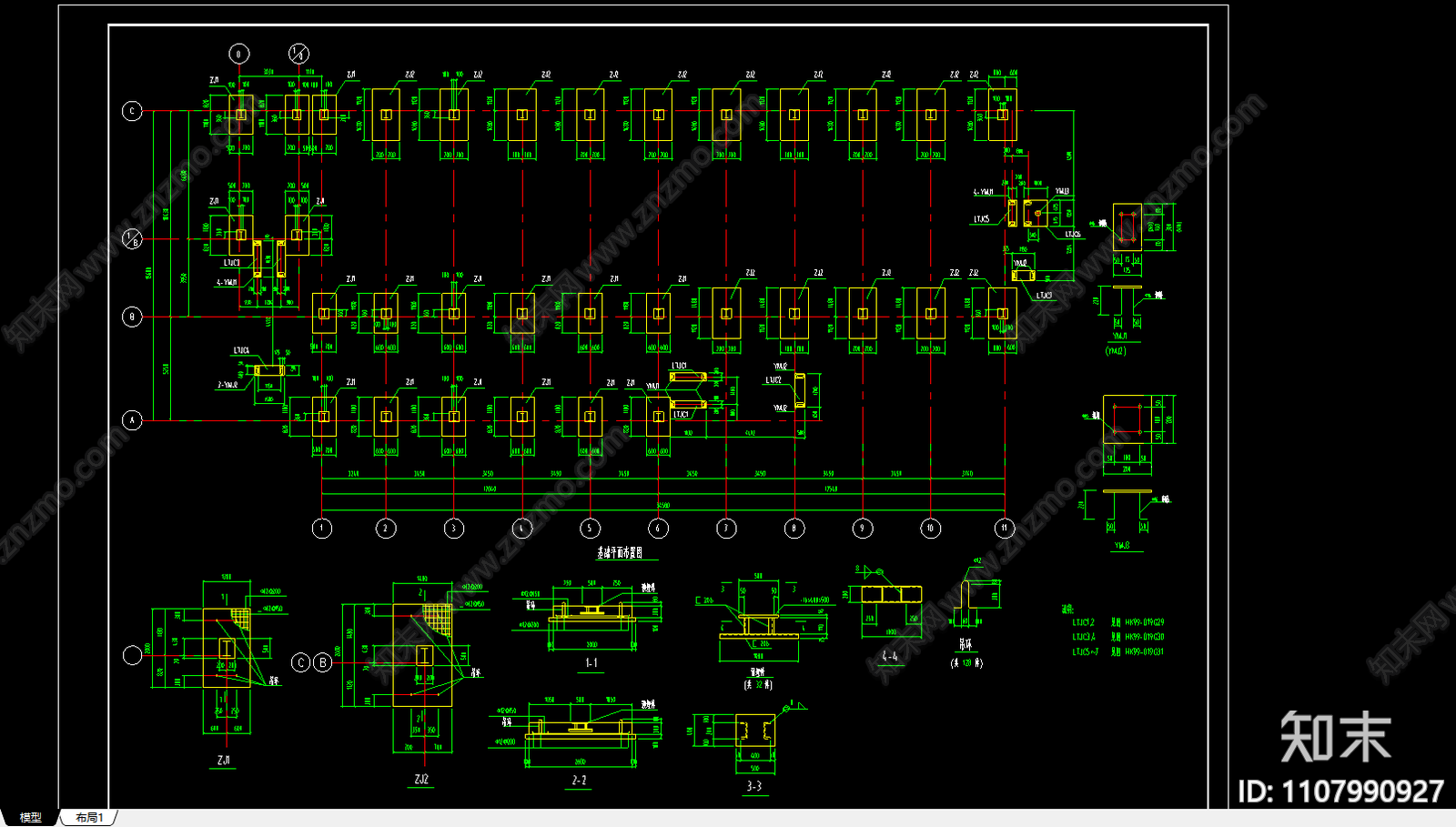The width and height of the screenshot is (1456, 827).
Task: Click axis bubble A left of plan
Action: pyautogui.click(x=132, y=420)
